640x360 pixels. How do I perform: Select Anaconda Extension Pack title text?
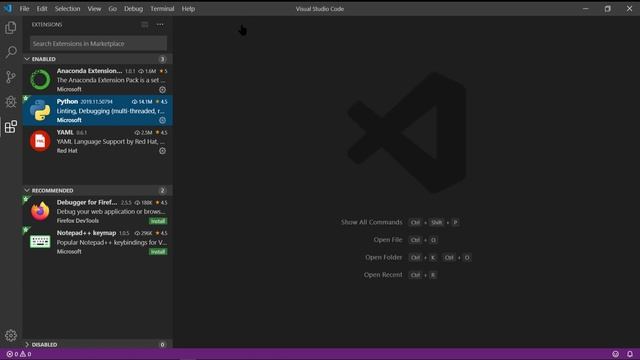coord(89,71)
